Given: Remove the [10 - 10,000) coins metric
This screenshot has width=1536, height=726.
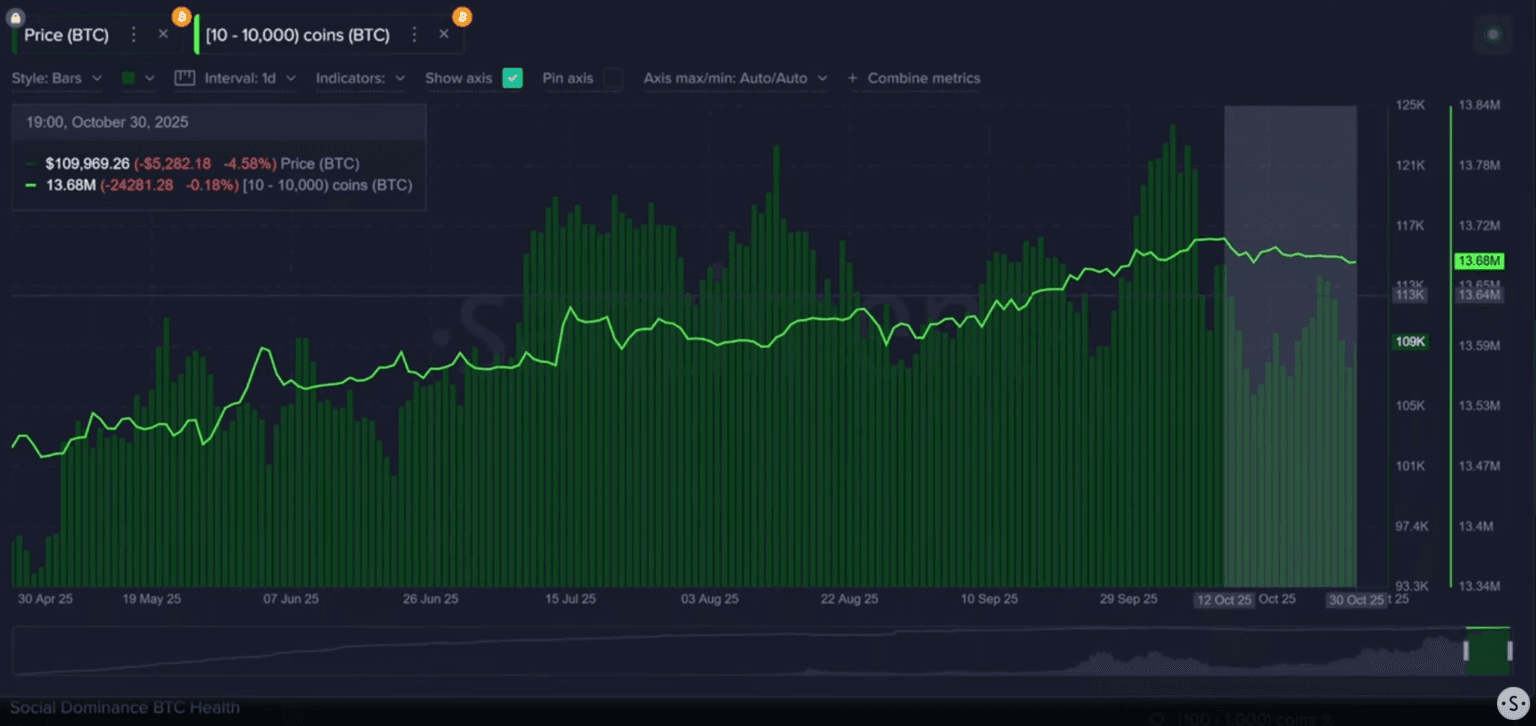Looking at the screenshot, I should pyautogui.click(x=444, y=35).
